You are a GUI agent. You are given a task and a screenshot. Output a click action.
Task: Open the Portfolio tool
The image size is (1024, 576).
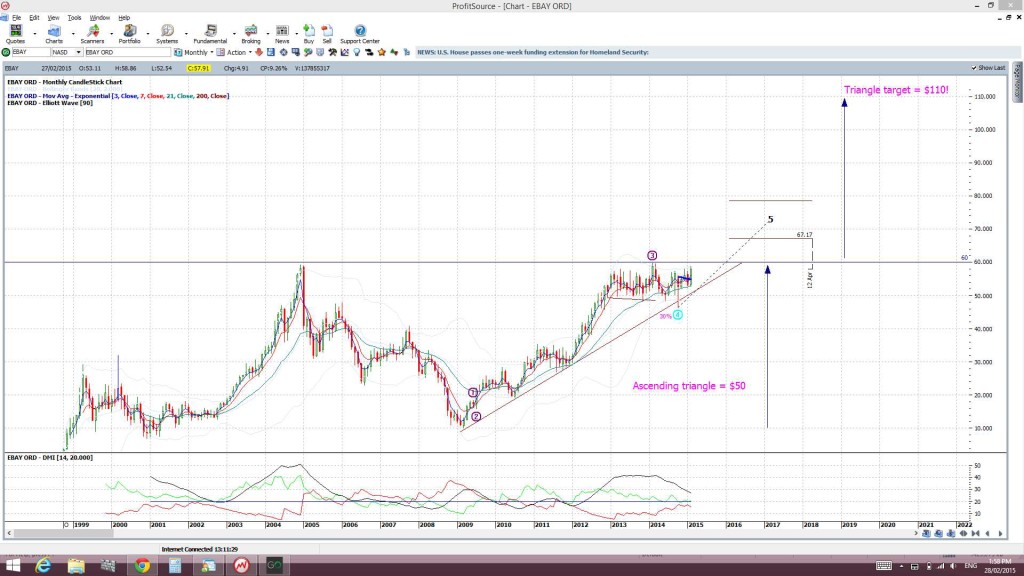tap(129, 34)
